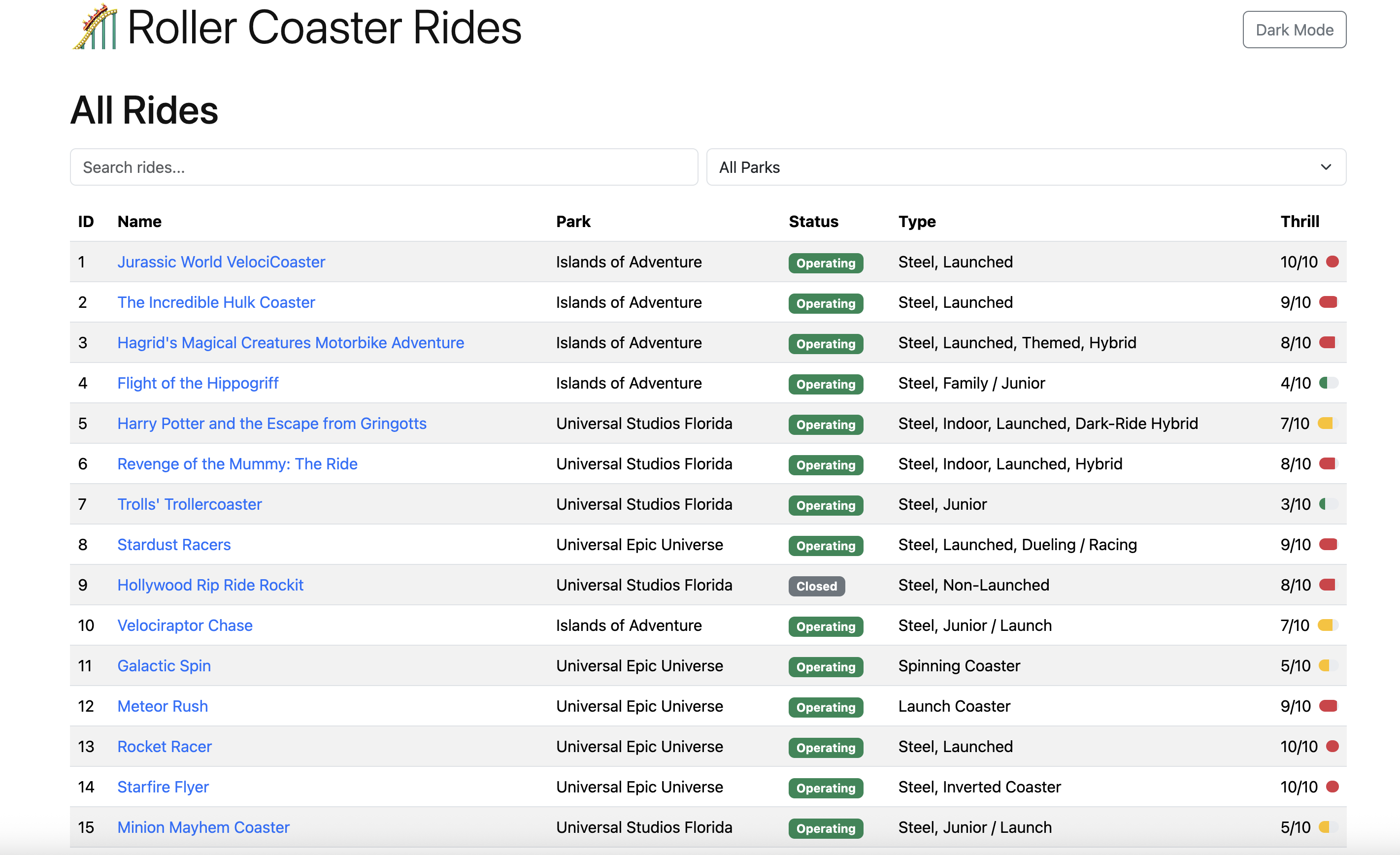Click the Thrill column header
Screen dimensions: 1400x855
tap(1300, 222)
